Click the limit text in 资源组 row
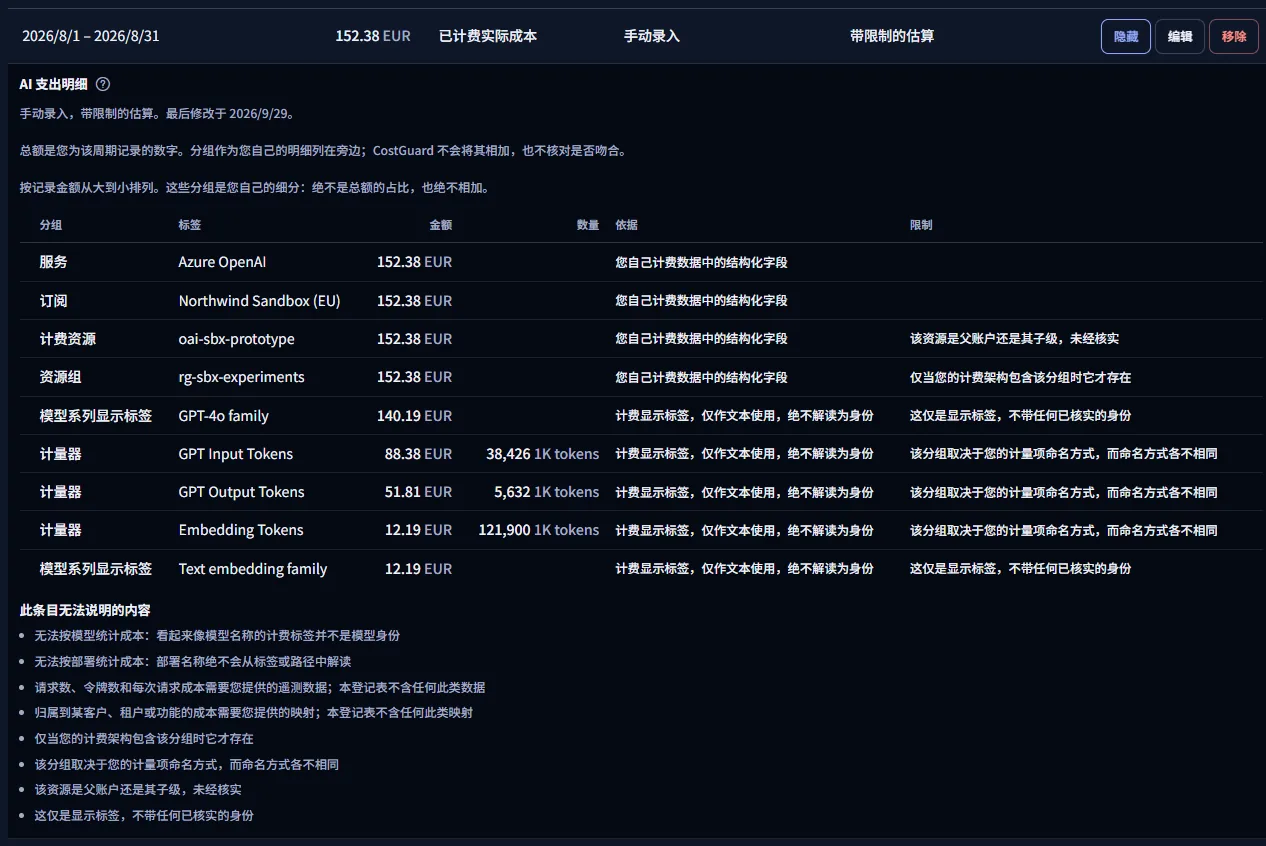Image resolution: width=1266 pixels, height=846 pixels. 1020,378
